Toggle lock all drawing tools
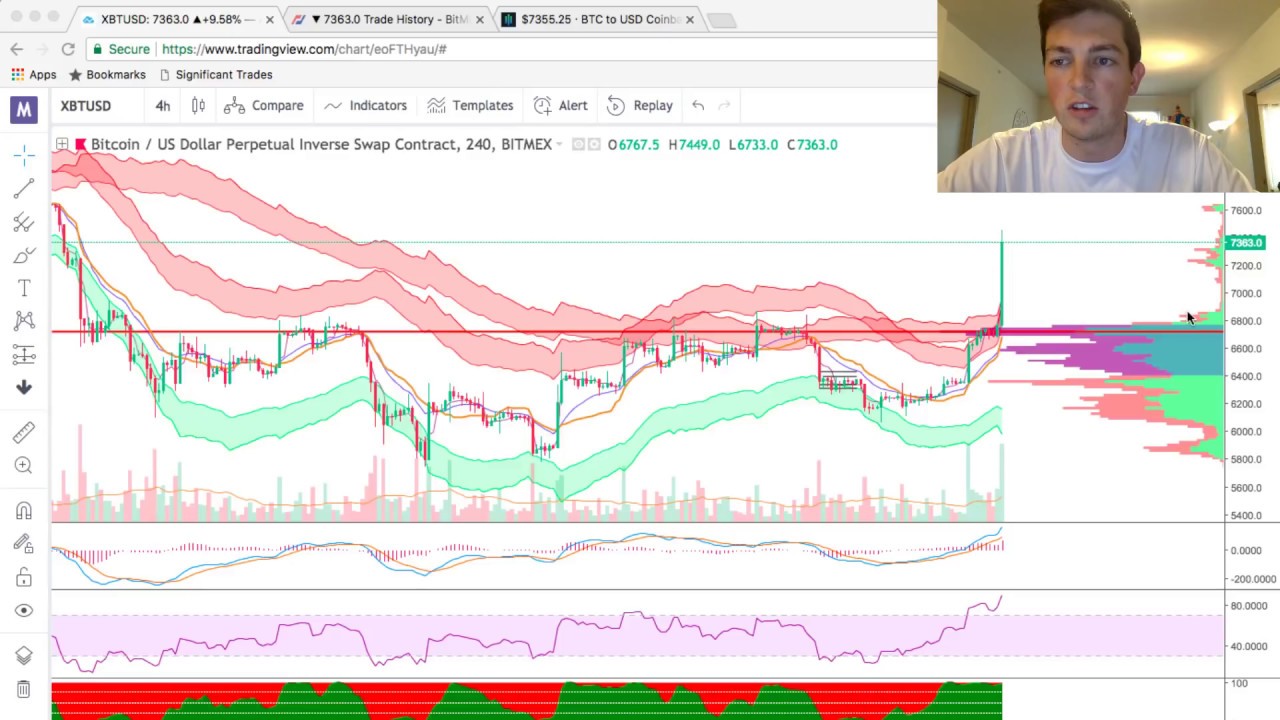Viewport: 1280px width, 720px height. click(24, 577)
